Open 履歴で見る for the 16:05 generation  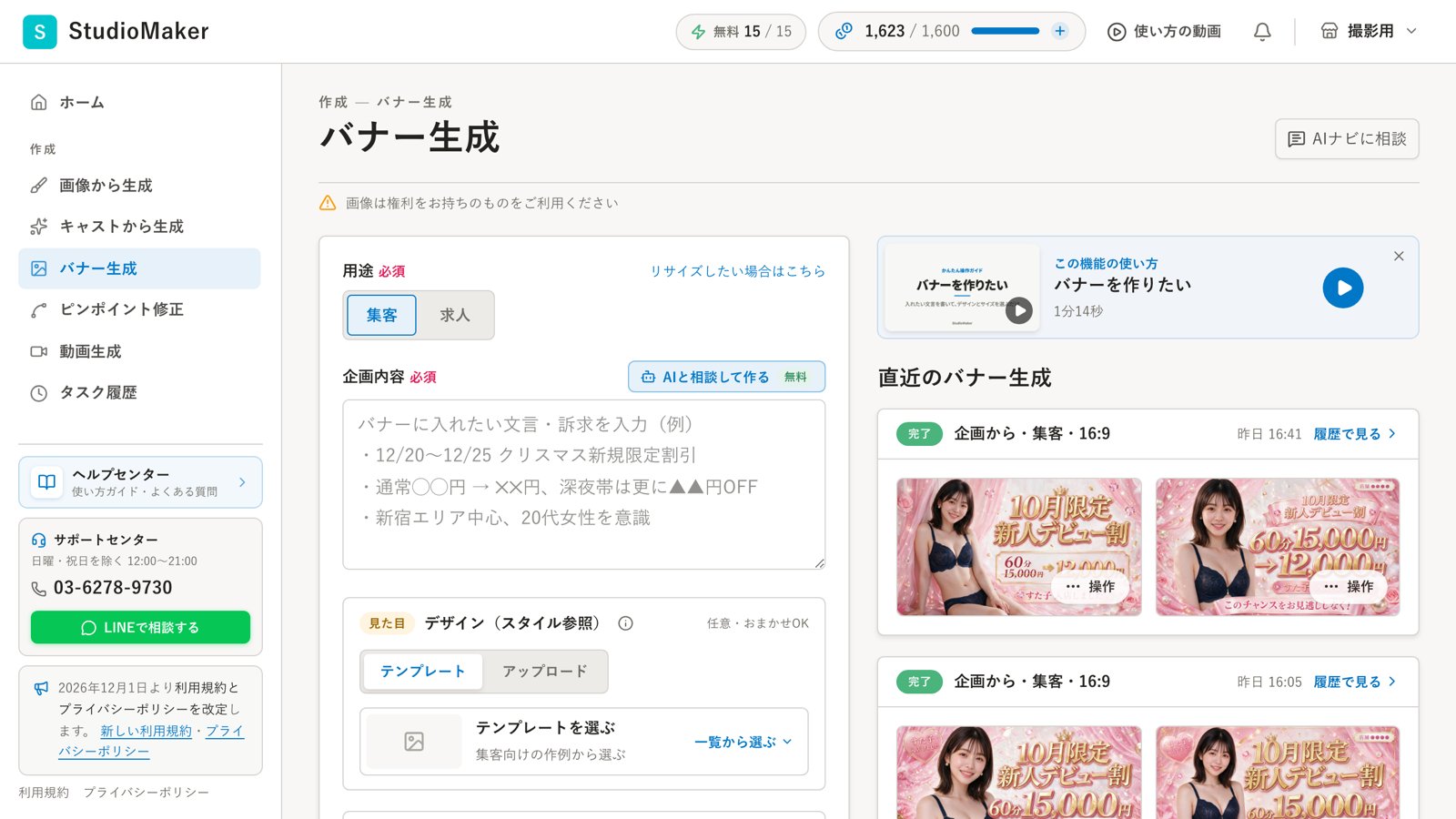pos(1354,682)
